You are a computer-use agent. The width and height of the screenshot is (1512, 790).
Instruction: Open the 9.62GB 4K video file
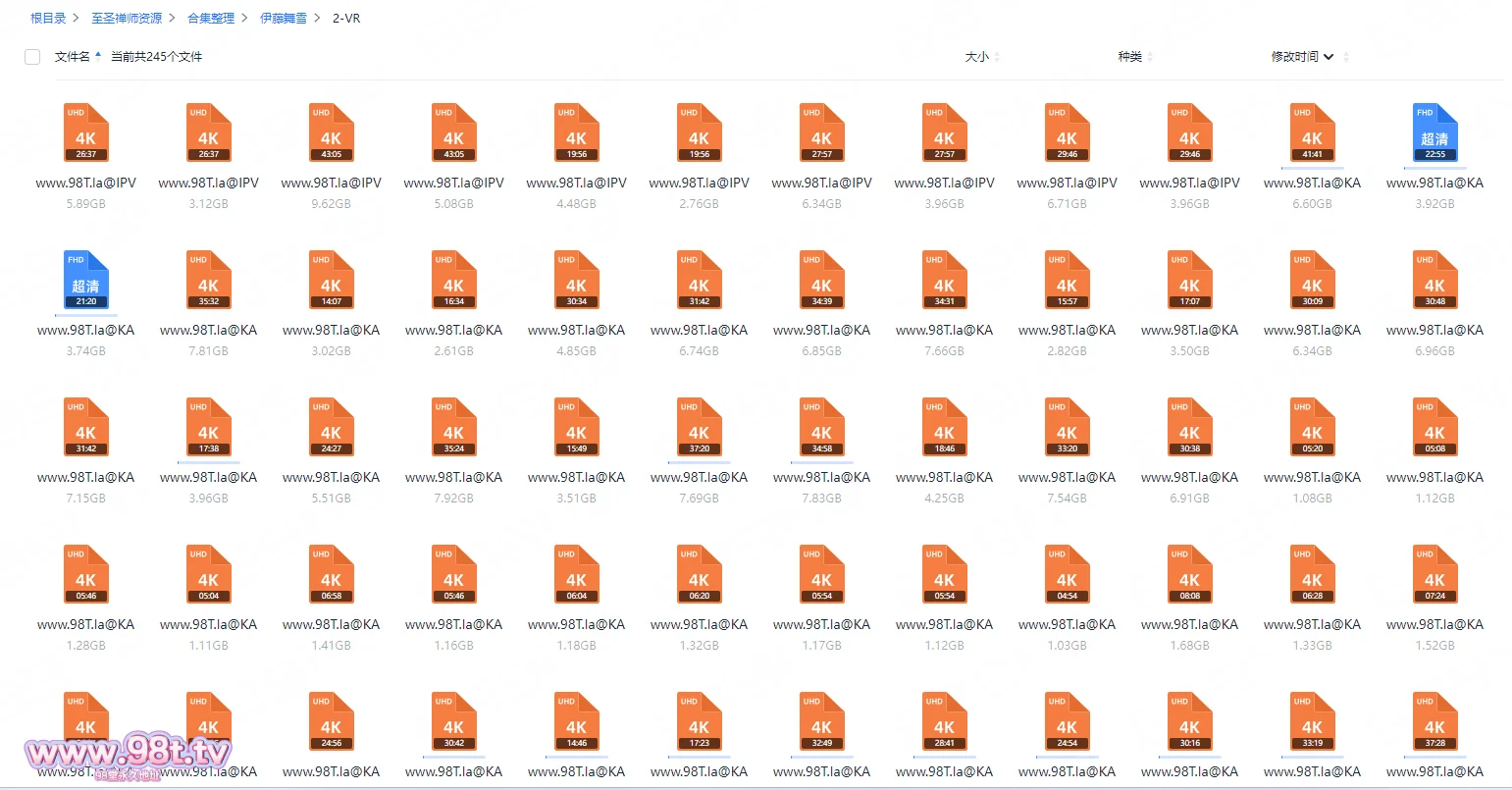pos(331,132)
